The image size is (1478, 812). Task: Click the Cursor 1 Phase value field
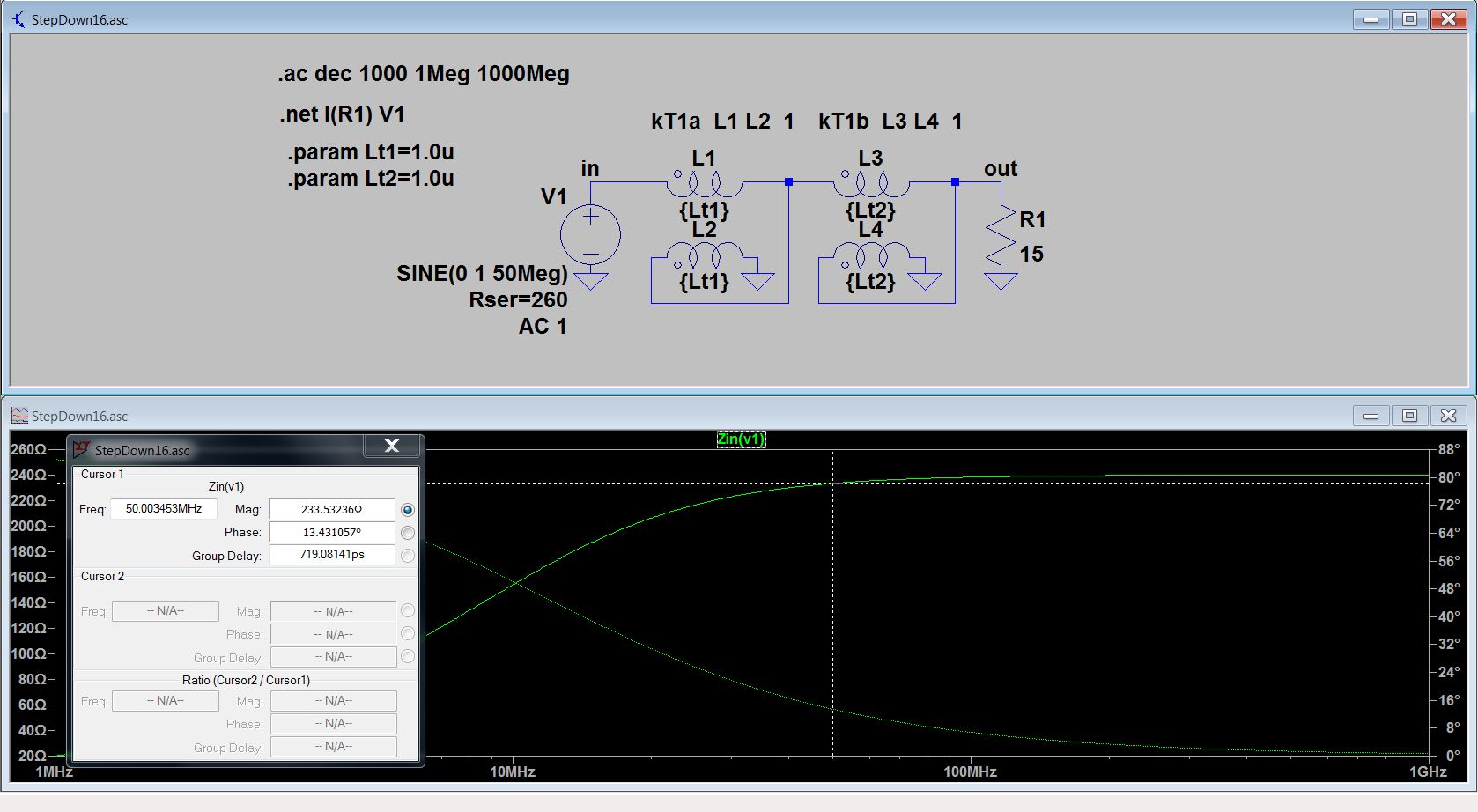[332, 532]
